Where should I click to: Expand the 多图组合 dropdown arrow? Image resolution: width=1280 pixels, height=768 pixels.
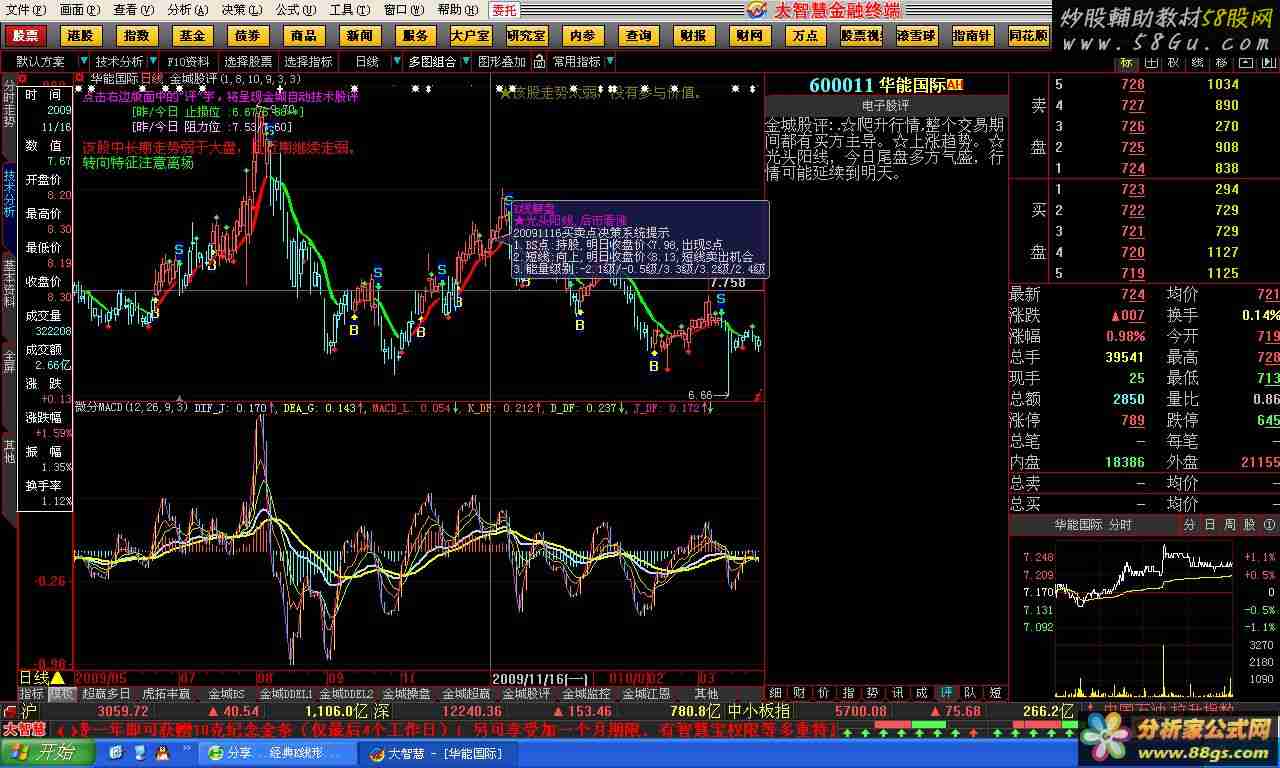(x=464, y=62)
